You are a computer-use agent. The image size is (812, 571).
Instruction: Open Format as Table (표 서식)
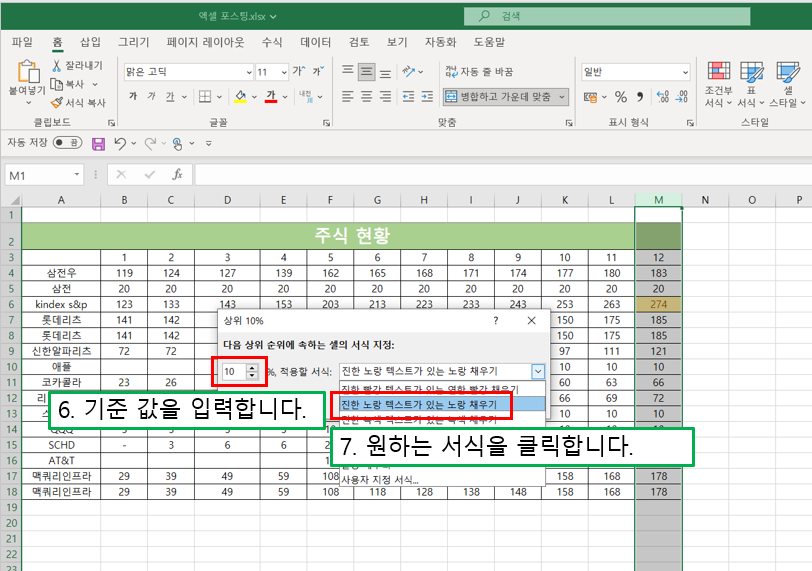pyautogui.click(x=751, y=84)
